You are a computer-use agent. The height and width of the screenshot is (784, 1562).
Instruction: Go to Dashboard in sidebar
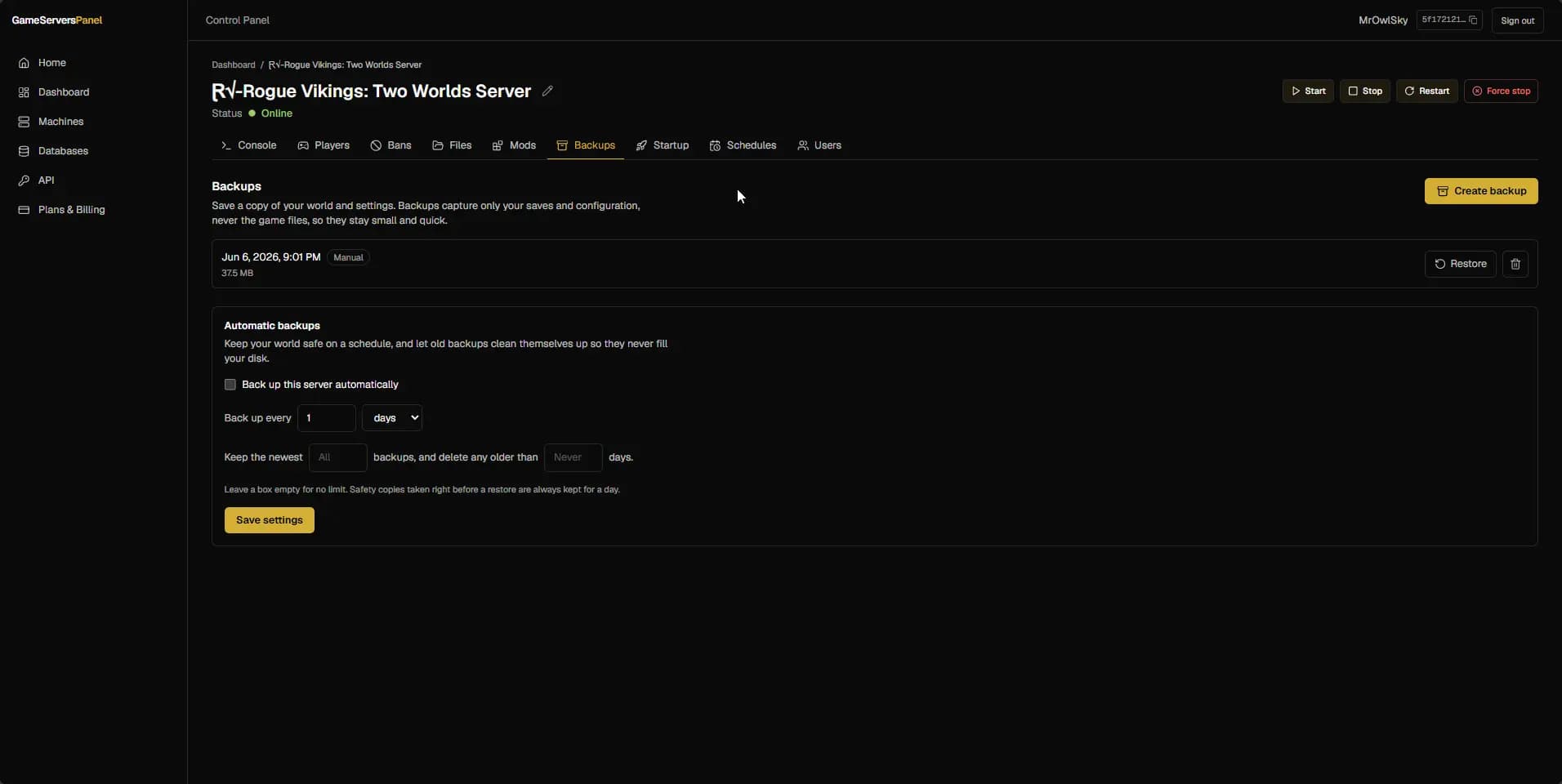tap(54, 92)
